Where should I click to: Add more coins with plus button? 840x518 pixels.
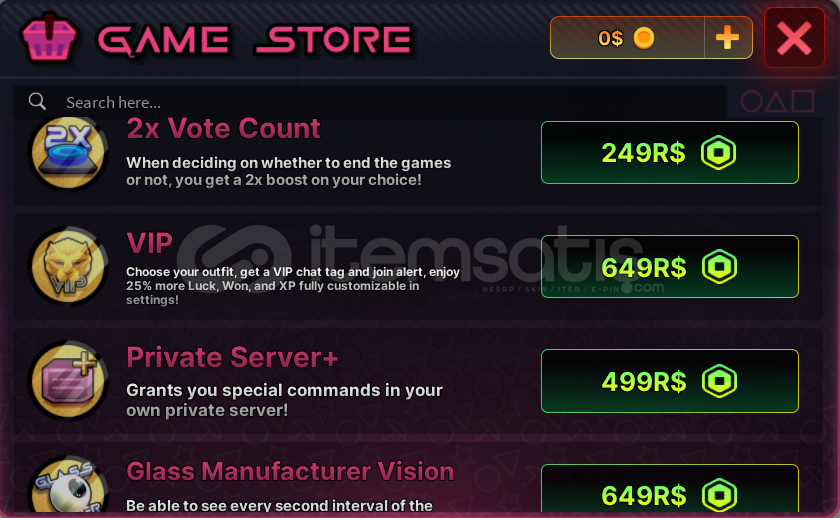[728, 37]
